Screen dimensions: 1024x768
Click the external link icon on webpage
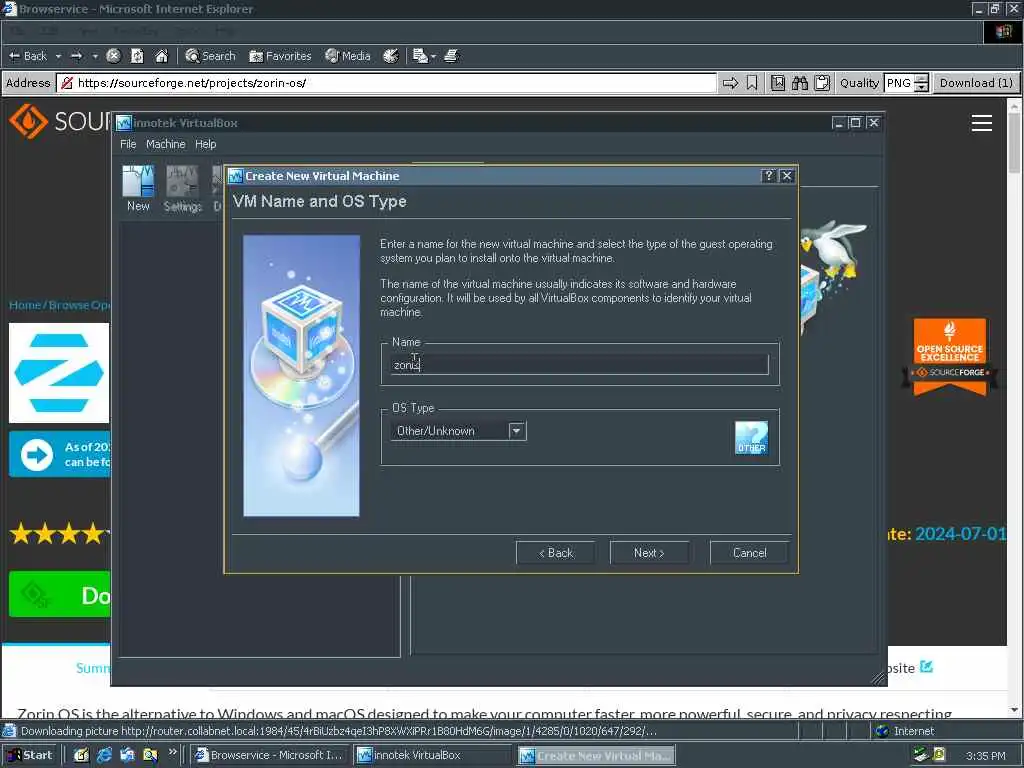pyautogui.click(x=926, y=667)
